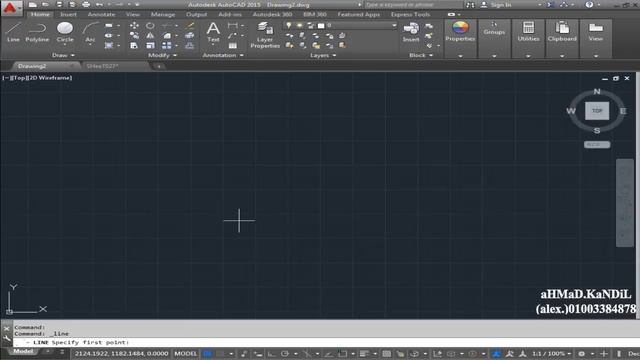This screenshot has width=640, height=360.
Task: Click the keyword search box
Action: coord(413,4)
